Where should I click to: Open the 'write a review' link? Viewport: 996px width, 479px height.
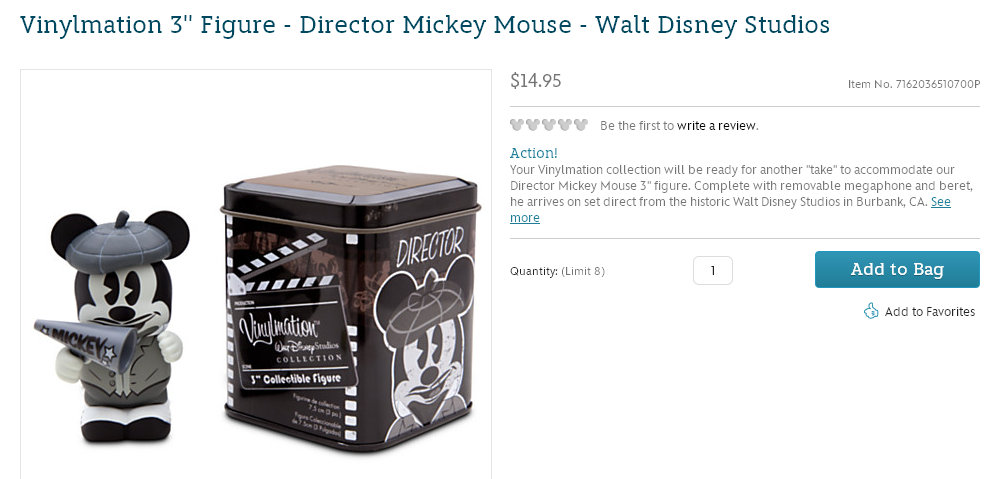pyautogui.click(x=717, y=126)
